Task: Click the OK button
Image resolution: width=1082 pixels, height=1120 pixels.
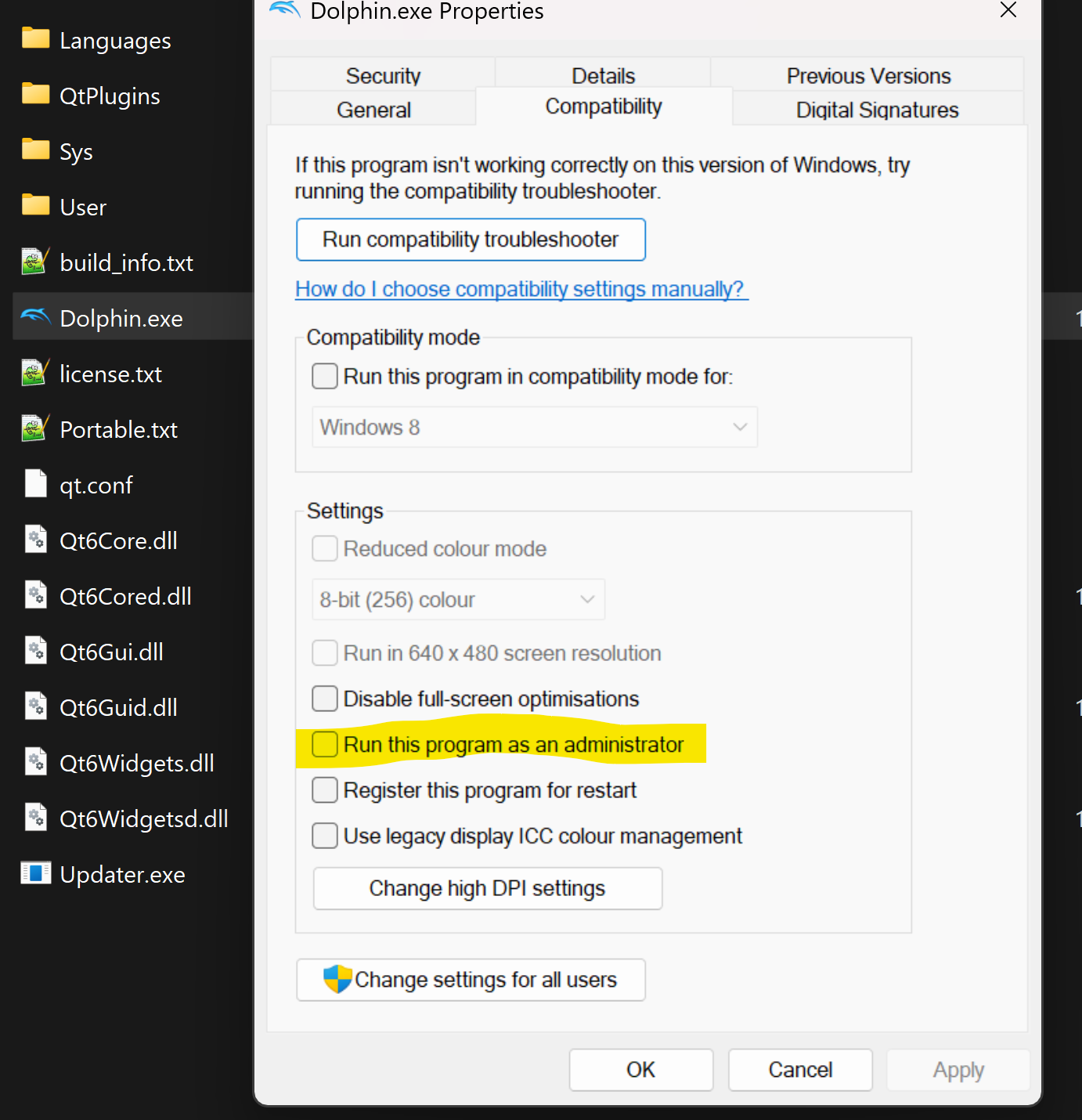Action: (x=640, y=1070)
